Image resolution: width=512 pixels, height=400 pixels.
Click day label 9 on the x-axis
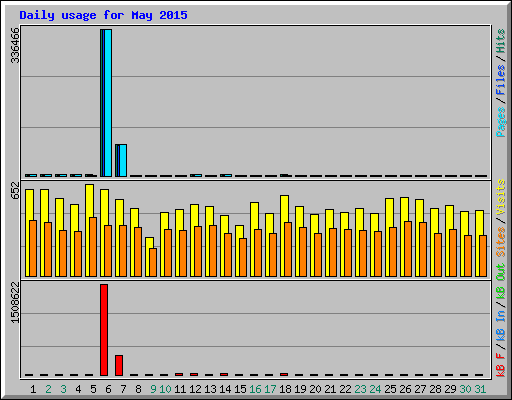[153, 389]
